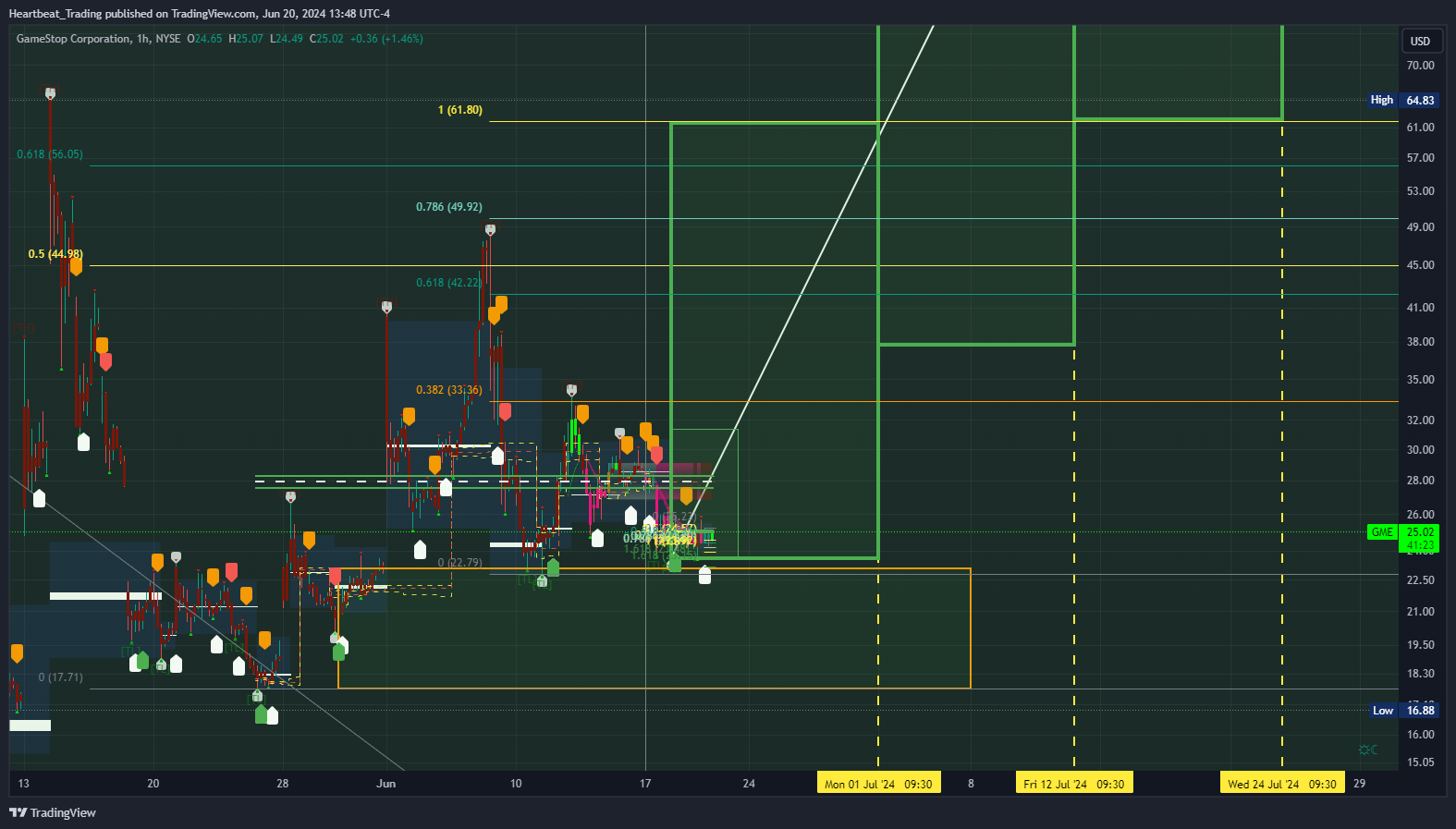Click the 17 label on the date axis

coord(645,784)
